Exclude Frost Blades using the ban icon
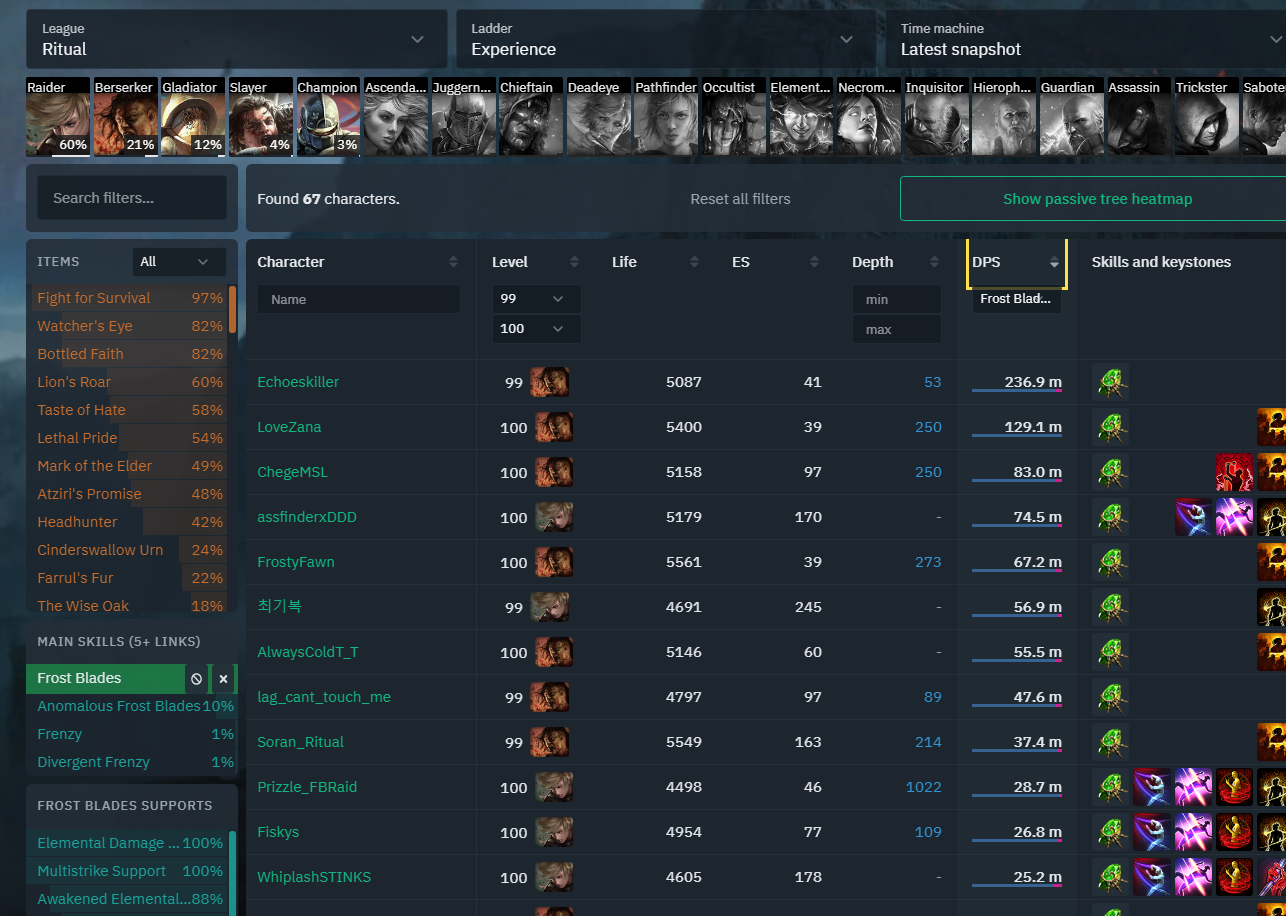The height and width of the screenshot is (916, 1286). pos(197,679)
